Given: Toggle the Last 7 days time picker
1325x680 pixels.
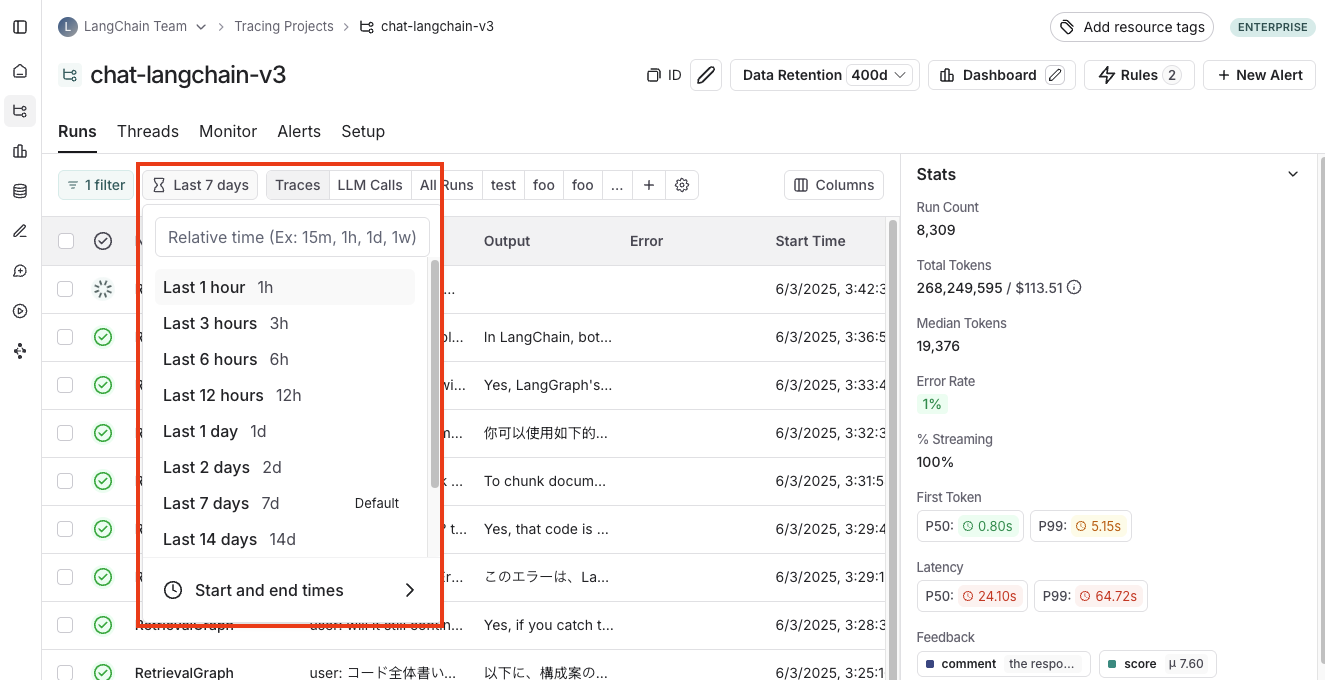Looking at the screenshot, I should [200, 185].
